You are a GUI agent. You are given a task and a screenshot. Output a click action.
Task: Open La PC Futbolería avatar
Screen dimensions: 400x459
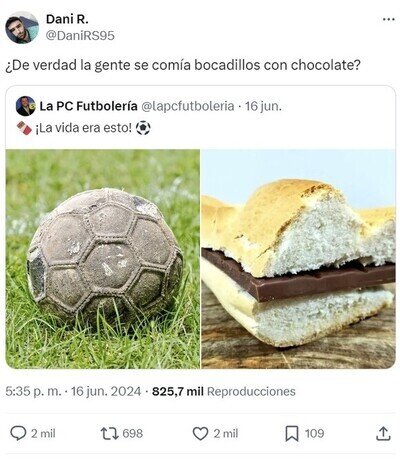click(25, 106)
